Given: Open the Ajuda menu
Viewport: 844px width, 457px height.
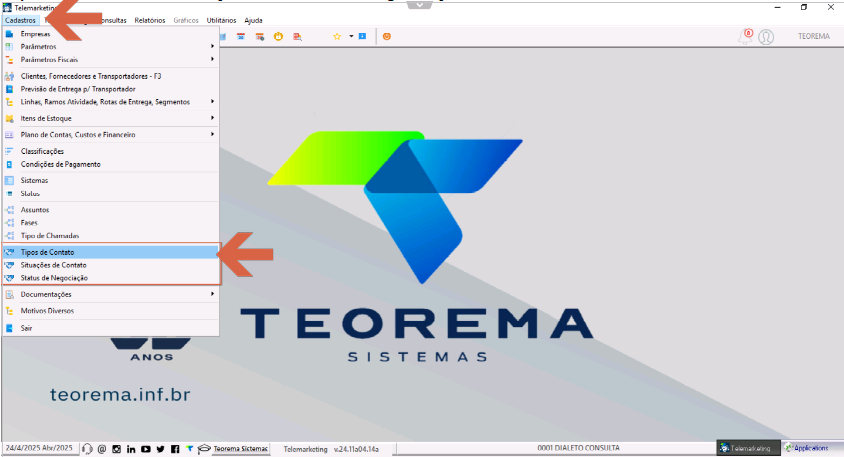Looking at the screenshot, I should 253,20.
